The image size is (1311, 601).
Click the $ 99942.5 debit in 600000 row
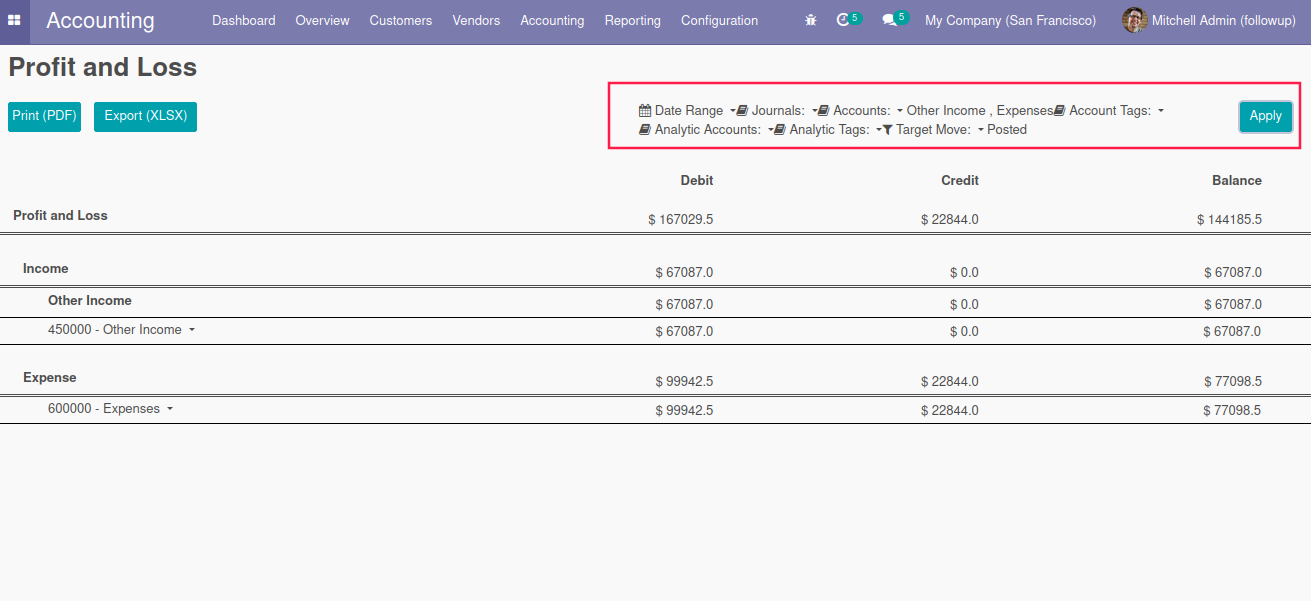point(685,410)
